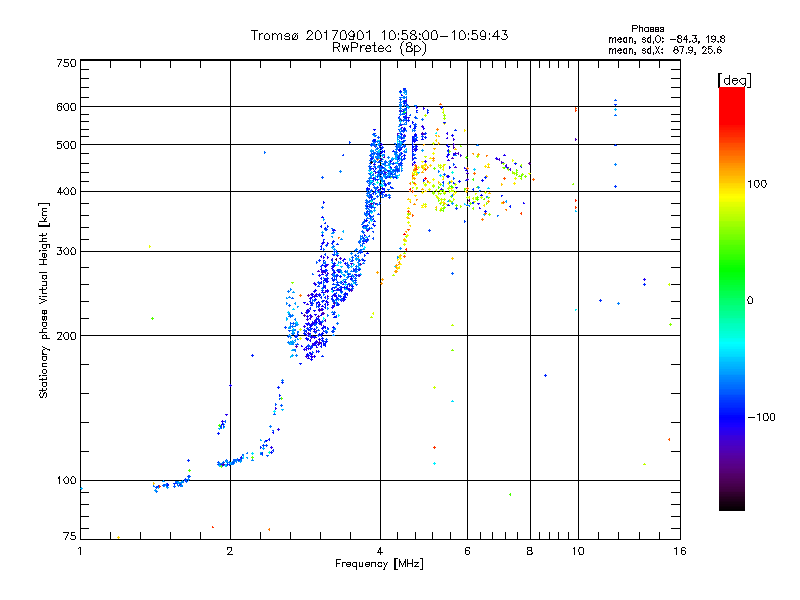Screen dimensions: 800x600
Task: Click the 'Stationary phase Virtual Height [km]' axis label
Action: point(44,301)
